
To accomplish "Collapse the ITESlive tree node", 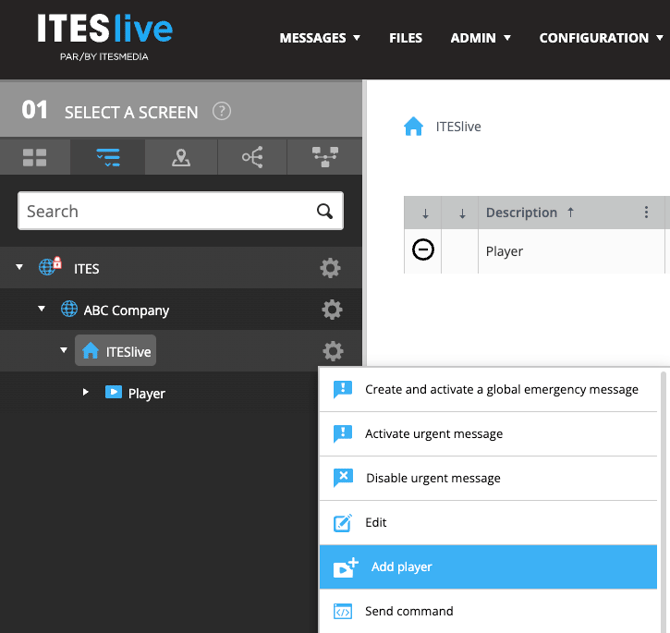I will [x=64, y=350].
